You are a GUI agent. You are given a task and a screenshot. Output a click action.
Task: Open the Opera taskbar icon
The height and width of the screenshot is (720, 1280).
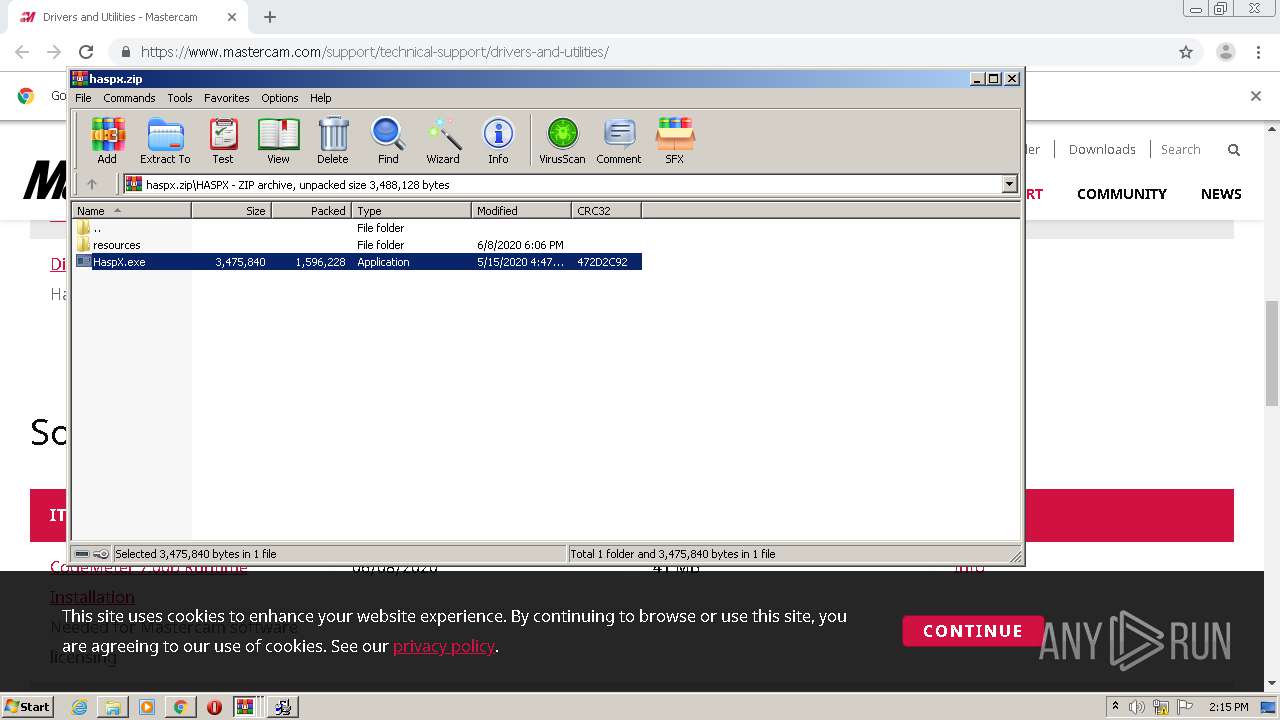click(214, 707)
